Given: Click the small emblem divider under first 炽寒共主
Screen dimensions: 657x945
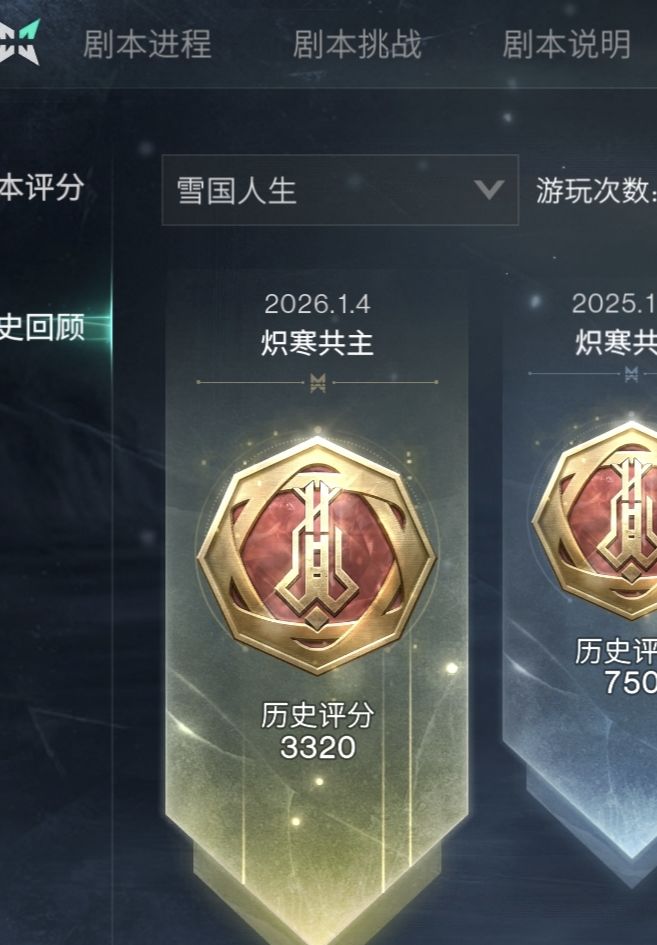Looking at the screenshot, I should (318, 382).
